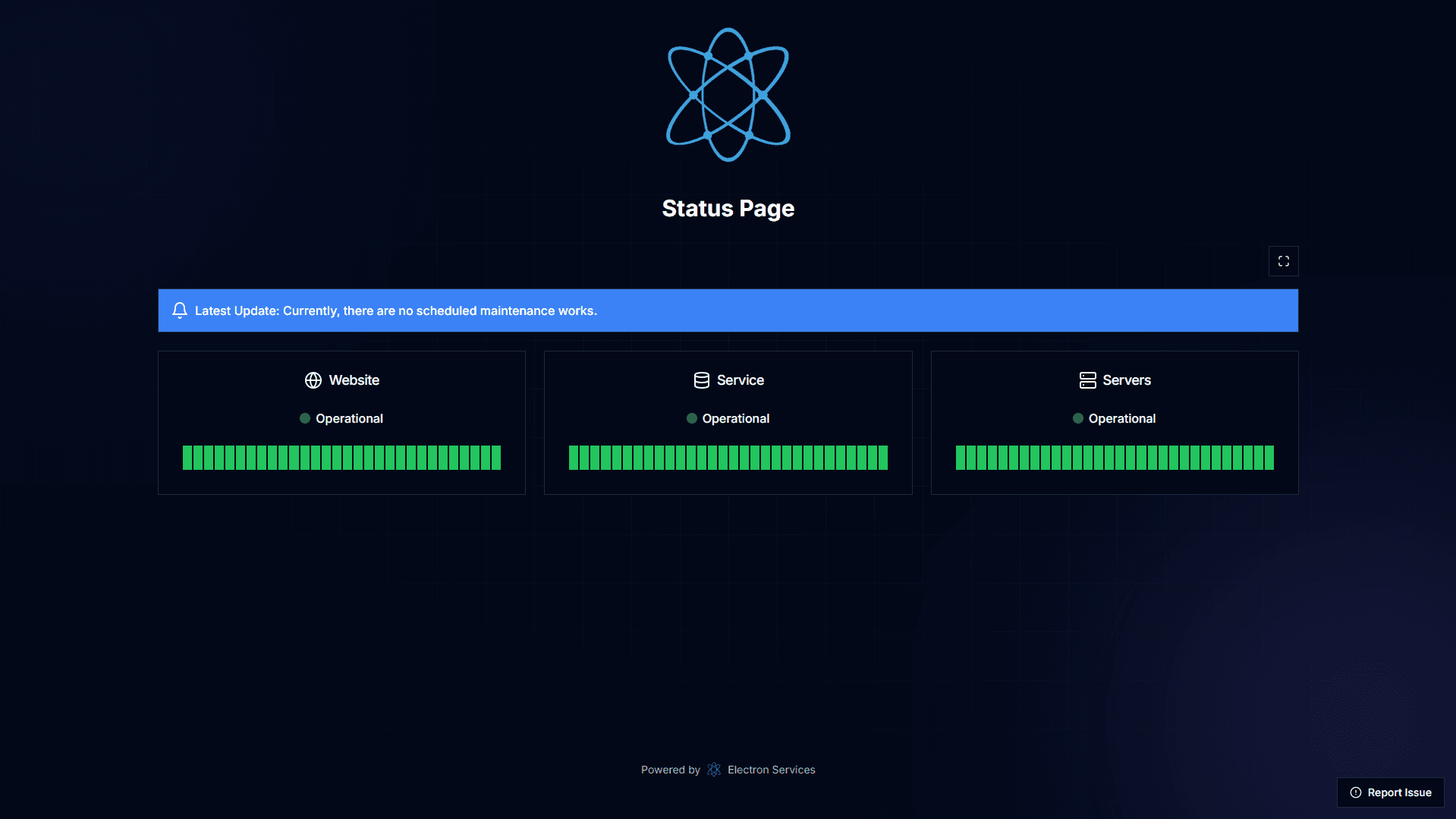Click the Servers uptime history bar
Image resolution: width=1456 pixels, height=819 pixels.
pos(1115,458)
